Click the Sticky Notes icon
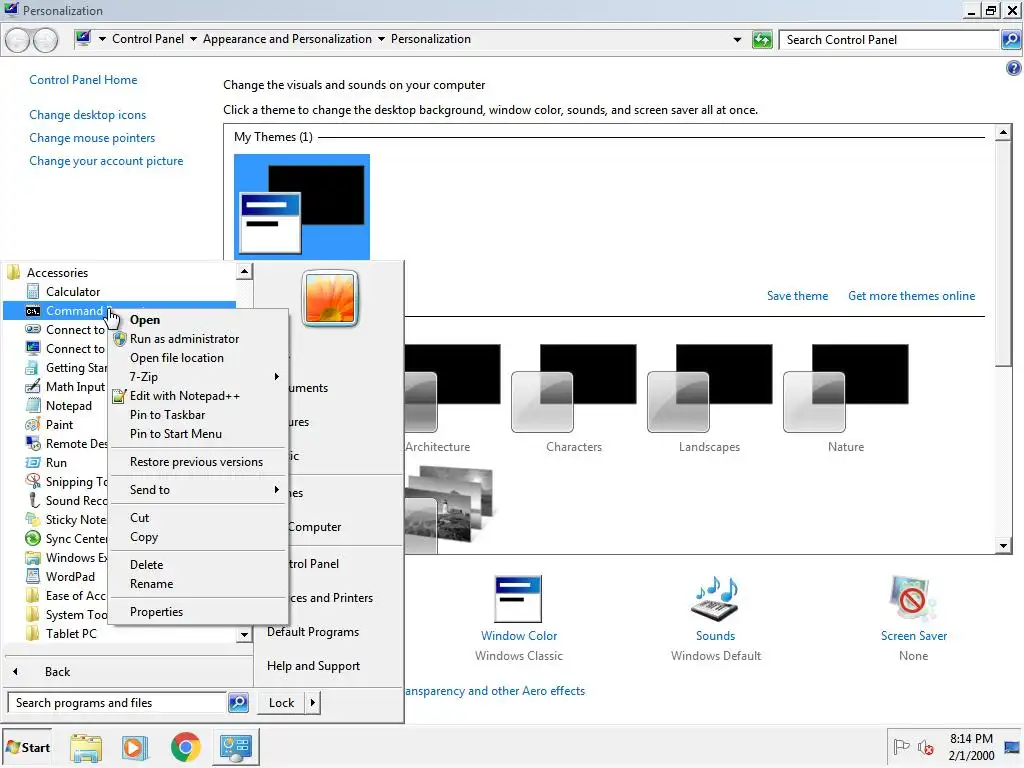The width and height of the screenshot is (1024, 768). click(x=33, y=520)
